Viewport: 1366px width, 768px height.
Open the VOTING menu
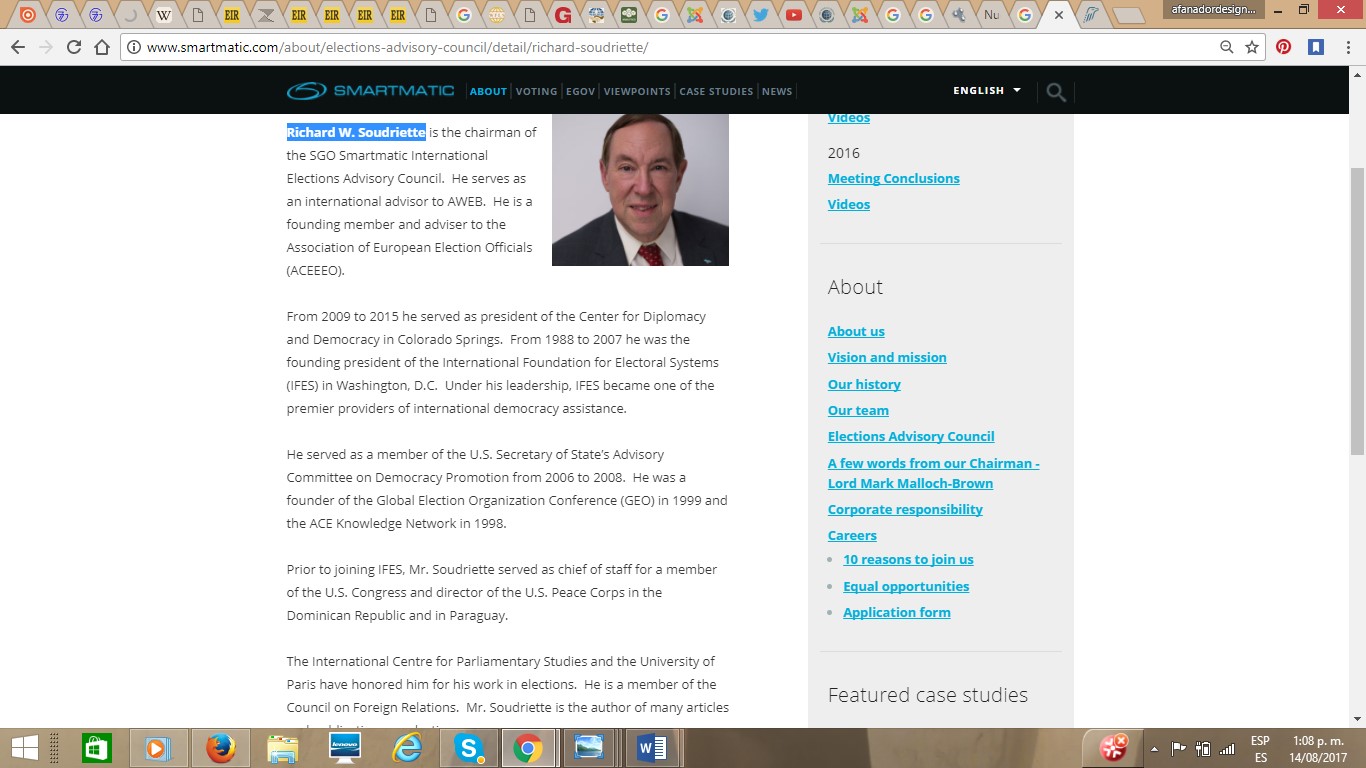[x=536, y=91]
